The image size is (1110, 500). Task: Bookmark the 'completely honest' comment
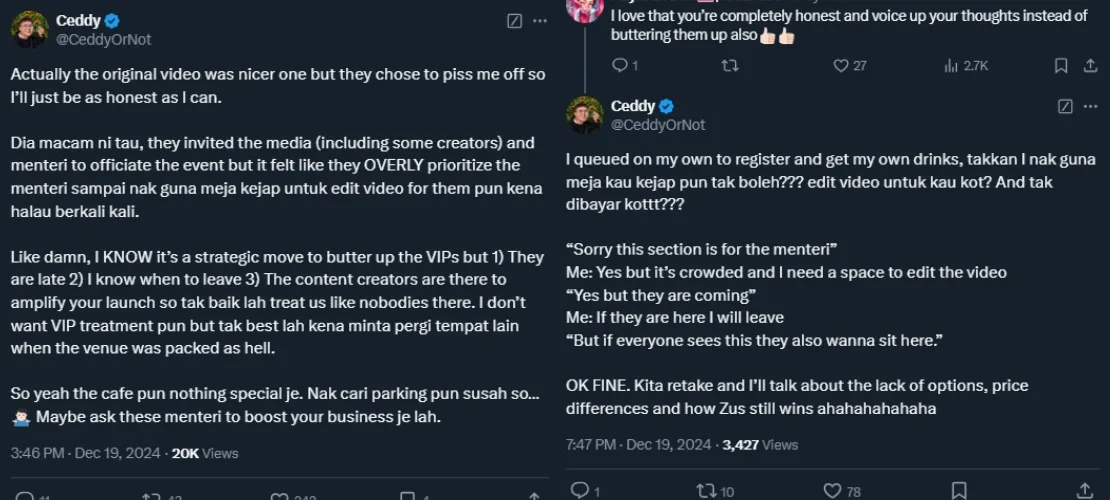(x=1061, y=66)
